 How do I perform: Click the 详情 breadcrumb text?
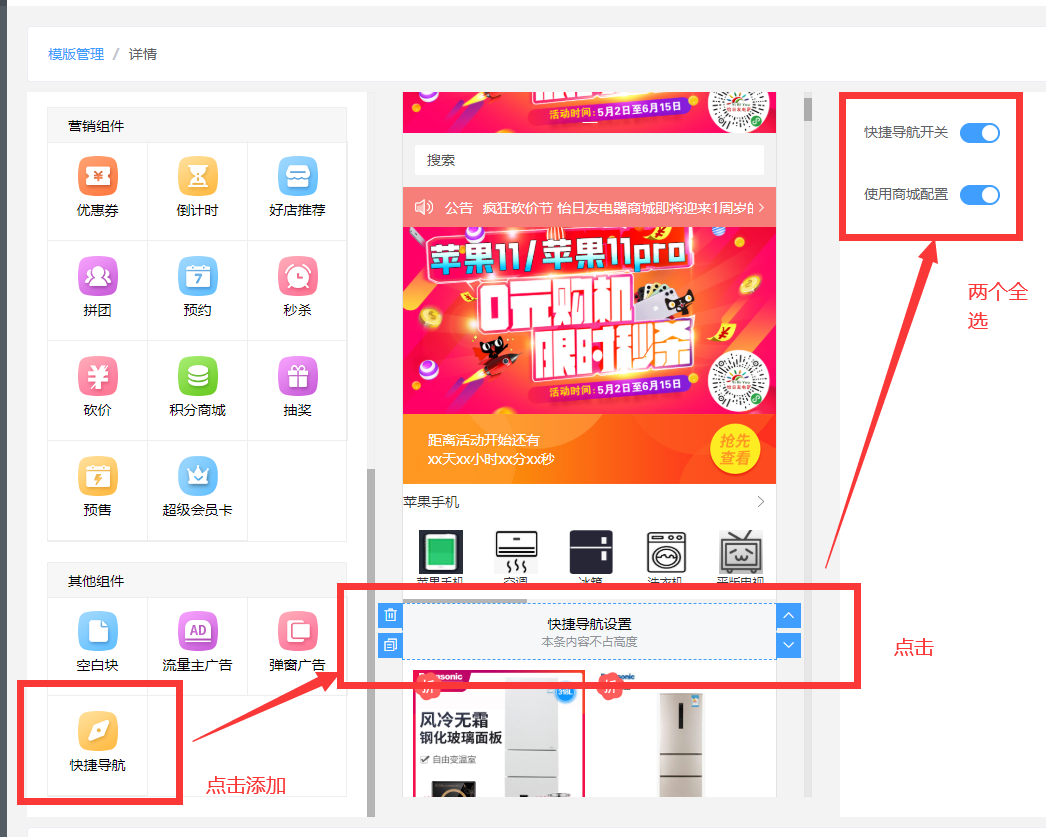[x=143, y=54]
